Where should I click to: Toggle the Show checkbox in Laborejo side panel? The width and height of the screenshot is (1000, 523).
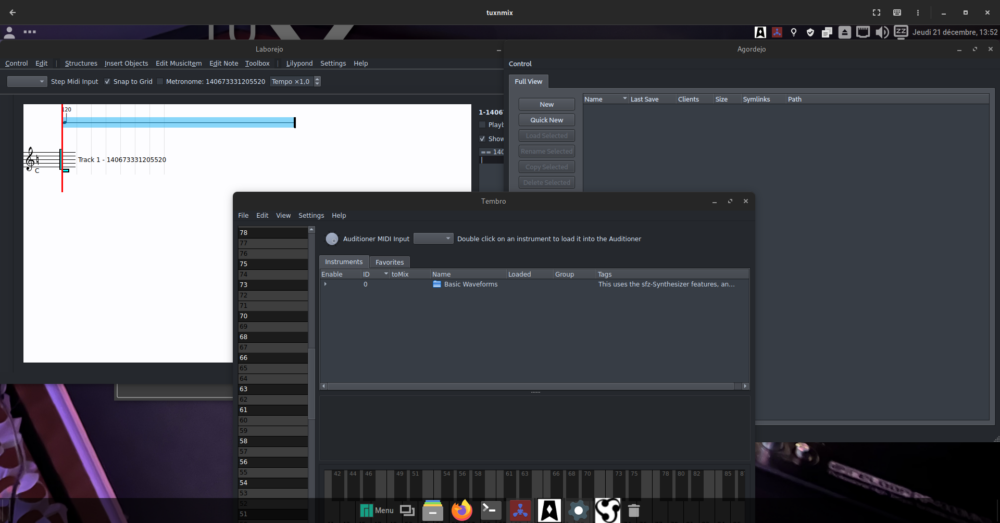[482, 138]
